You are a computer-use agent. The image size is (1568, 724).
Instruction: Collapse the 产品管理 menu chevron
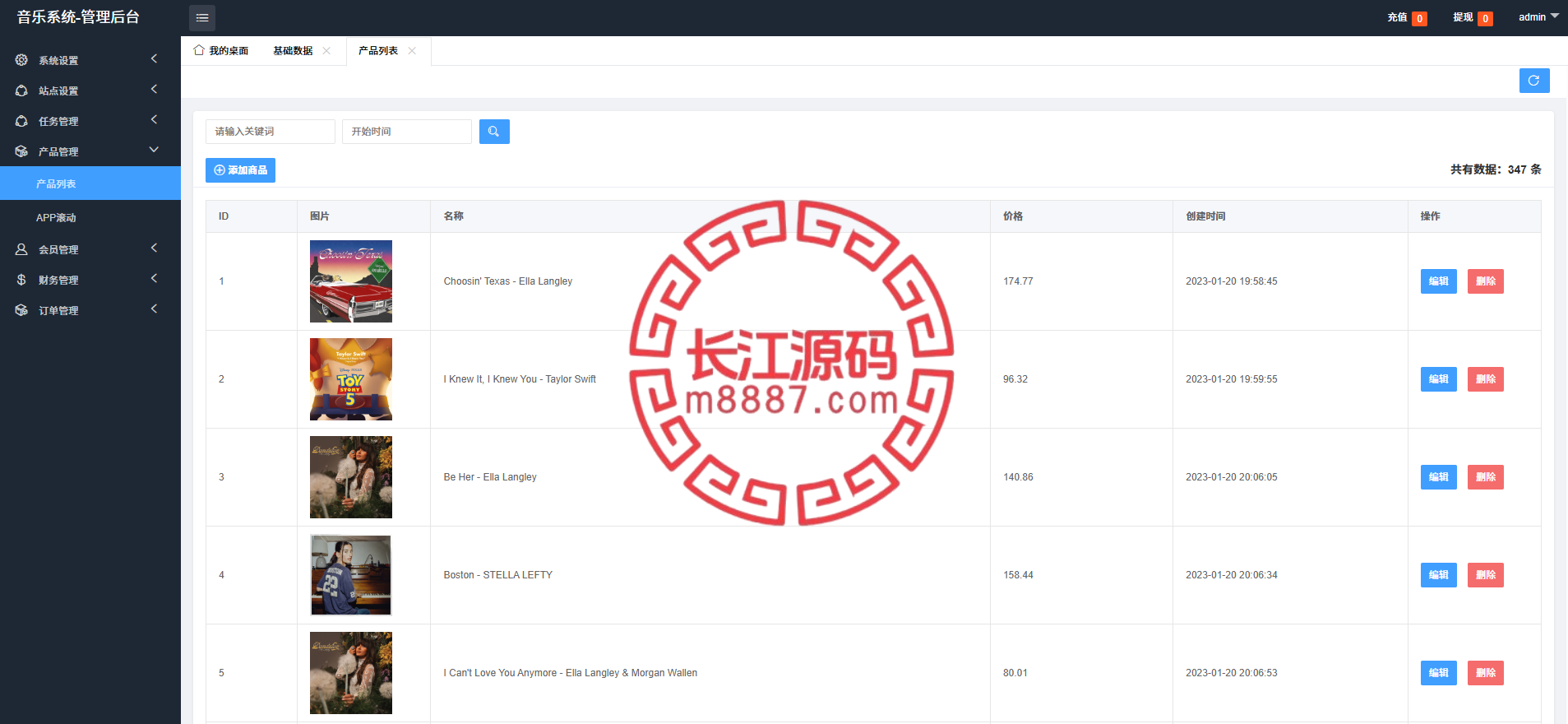pyautogui.click(x=154, y=150)
